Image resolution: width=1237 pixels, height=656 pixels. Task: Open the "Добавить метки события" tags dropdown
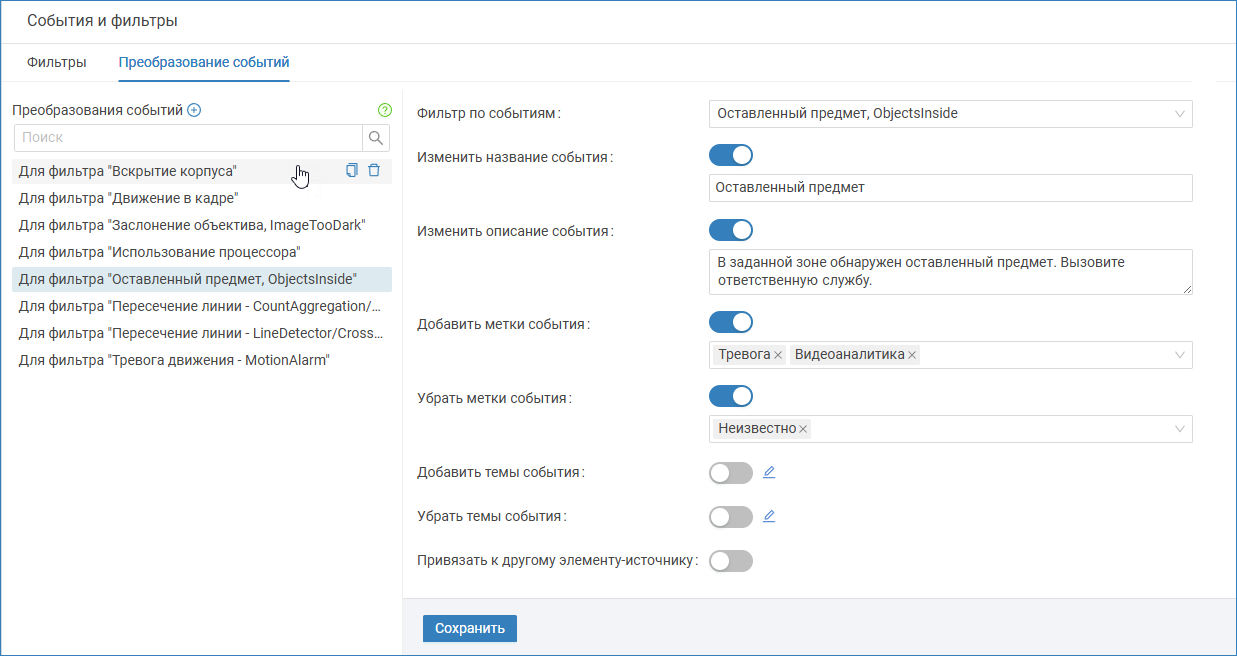[1179, 355]
